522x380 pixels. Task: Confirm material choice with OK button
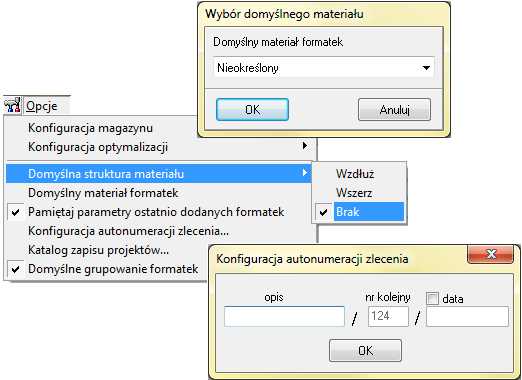[252, 109]
